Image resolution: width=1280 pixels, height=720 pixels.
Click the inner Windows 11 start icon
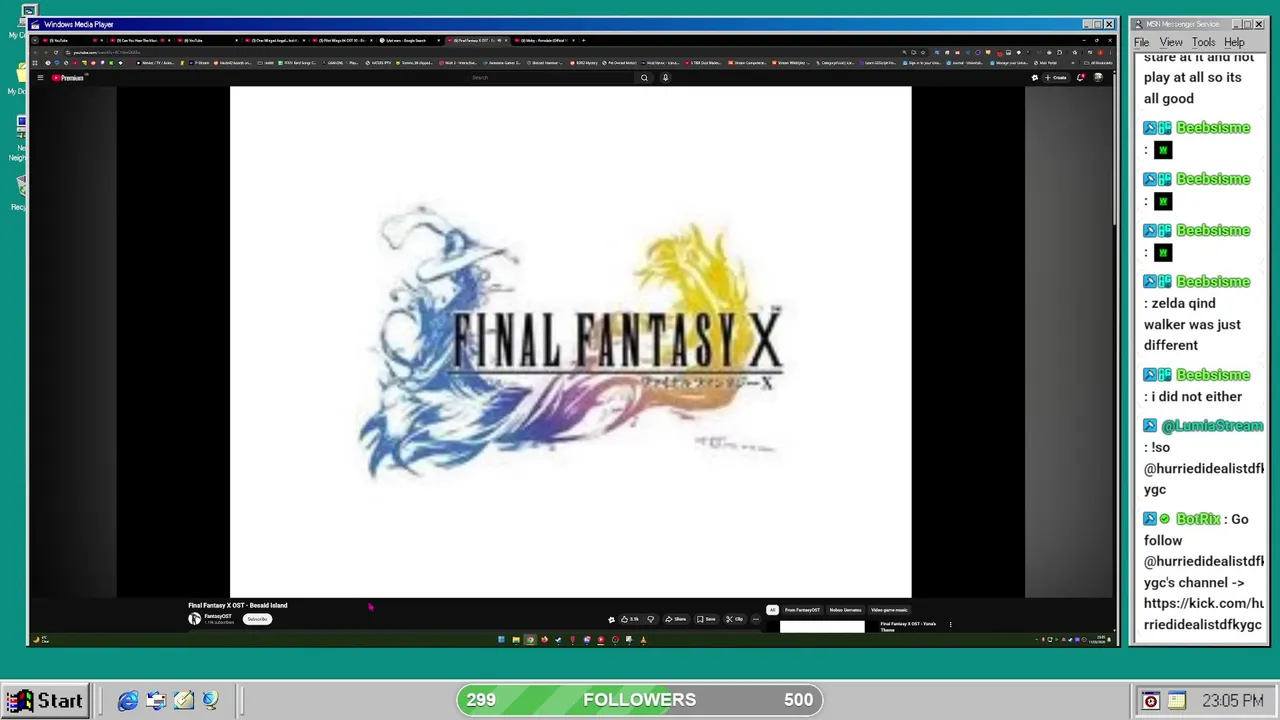501,640
